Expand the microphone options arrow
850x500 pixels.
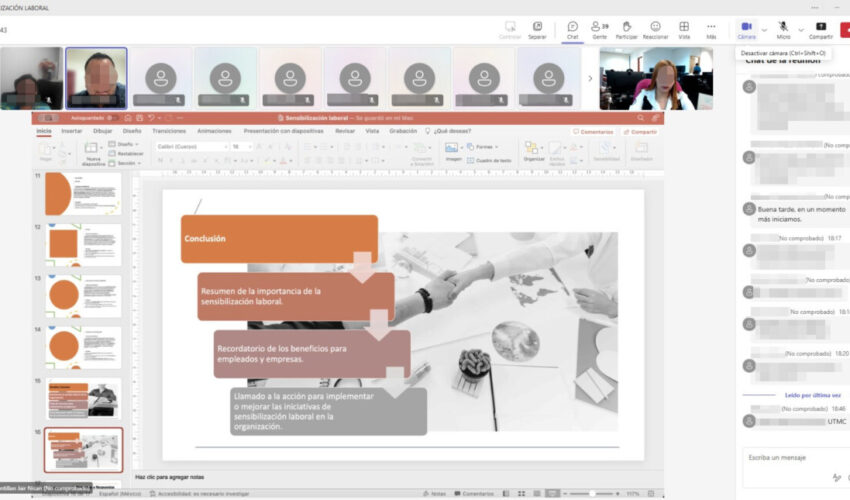point(801,30)
